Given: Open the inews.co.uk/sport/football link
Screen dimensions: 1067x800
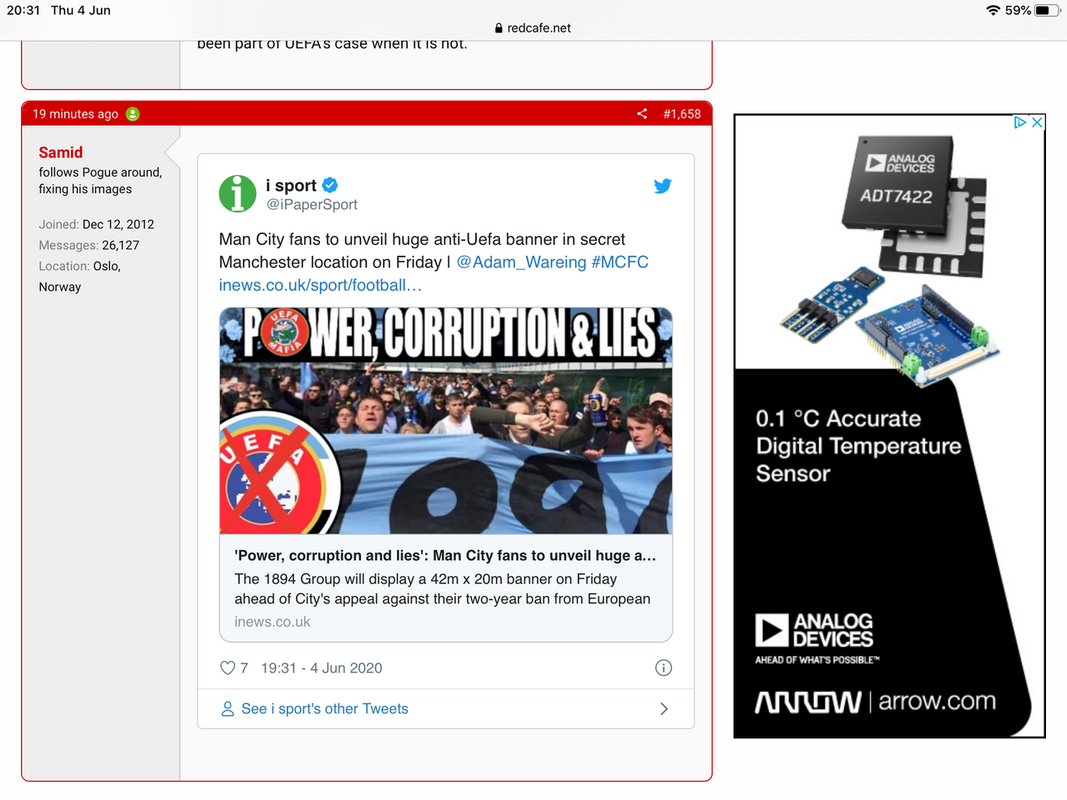Looking at the screenshot, I should 320,285.
